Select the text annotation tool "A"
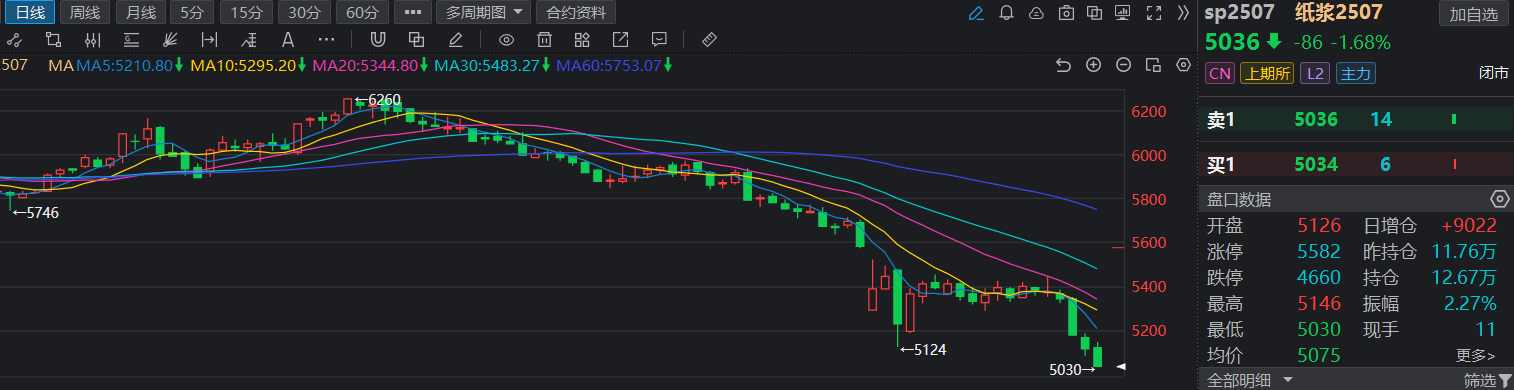Viewport: 1514px width, 390px height. tap(288, 40)
